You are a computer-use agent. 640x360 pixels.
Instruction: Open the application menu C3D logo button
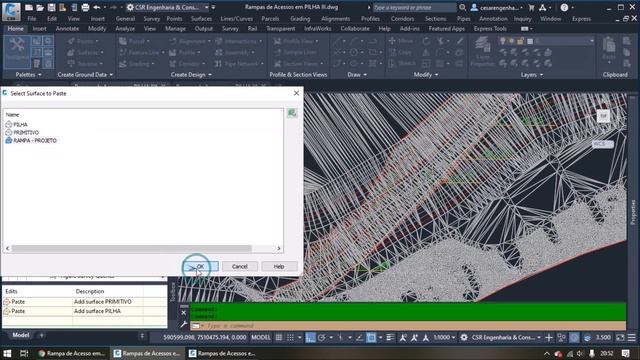tap(11, 11)
